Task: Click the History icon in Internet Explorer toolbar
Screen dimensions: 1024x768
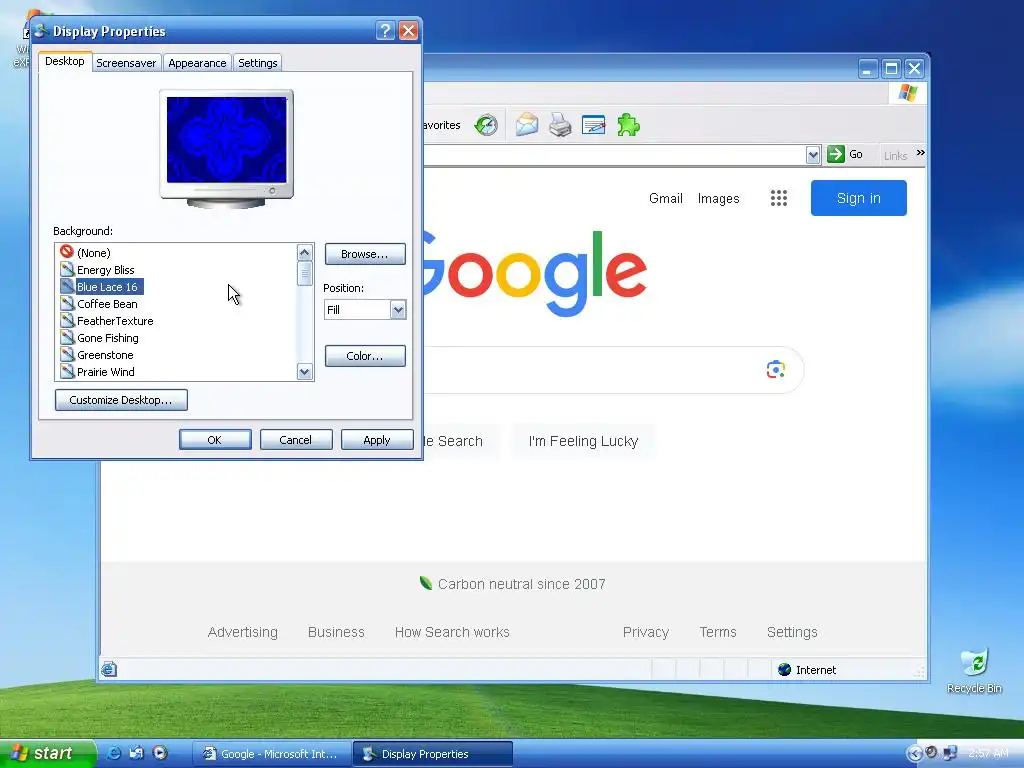Action: (486, 124)
